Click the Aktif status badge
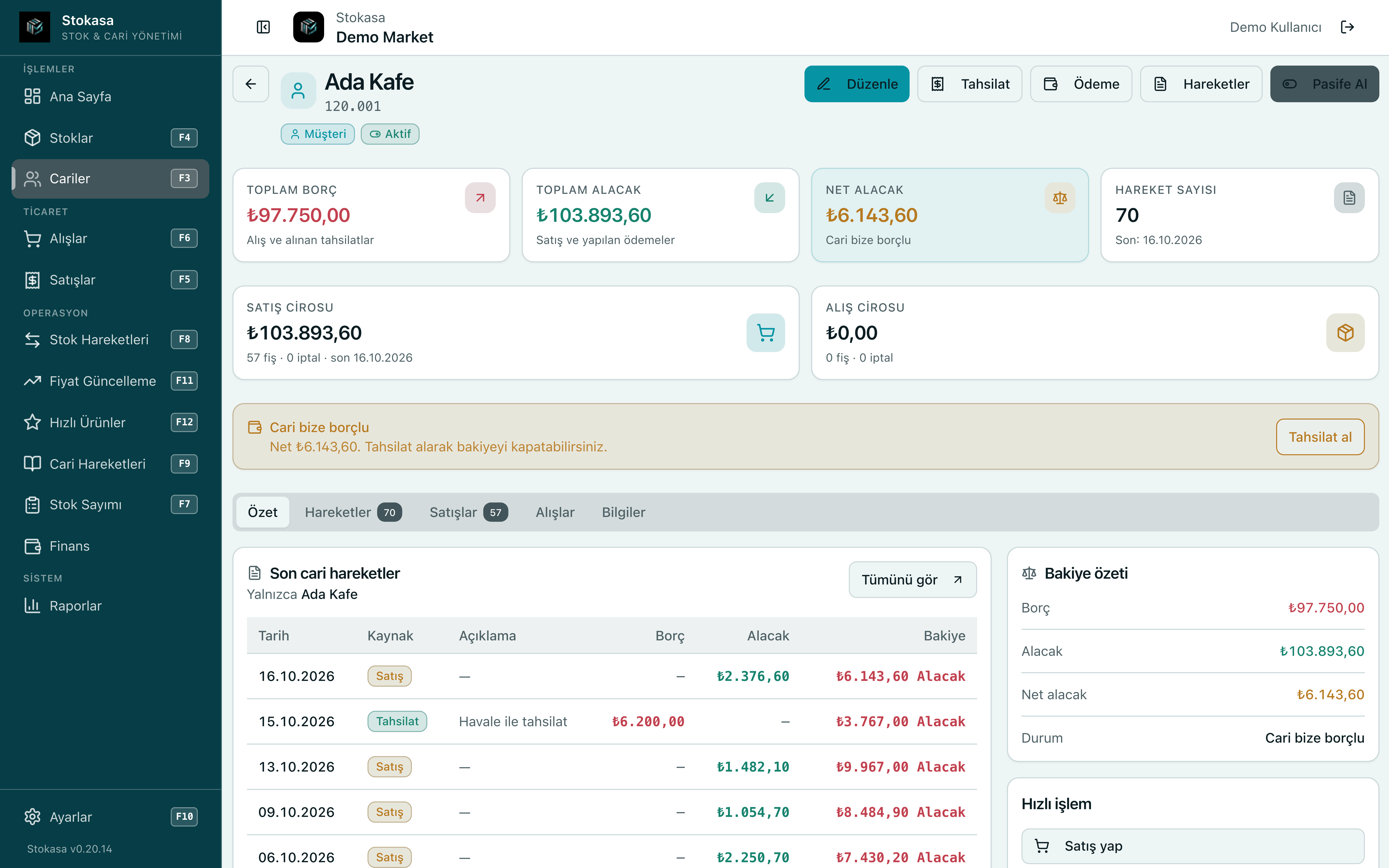The width and height of the screenshot is (1389, 868). [390, 134]
